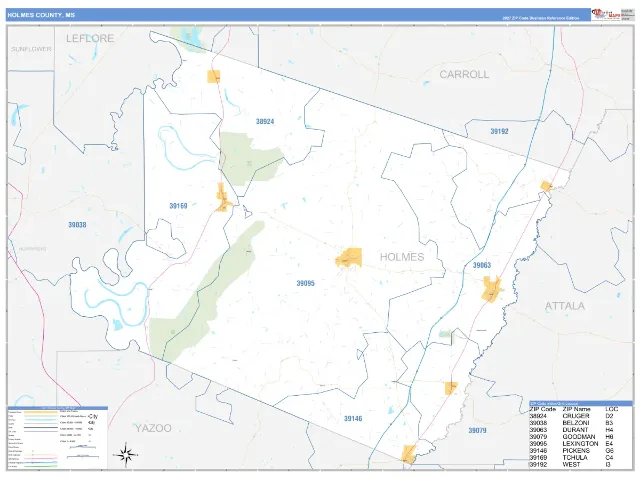Click 39192 in the ZIP index table

point(538,464)
